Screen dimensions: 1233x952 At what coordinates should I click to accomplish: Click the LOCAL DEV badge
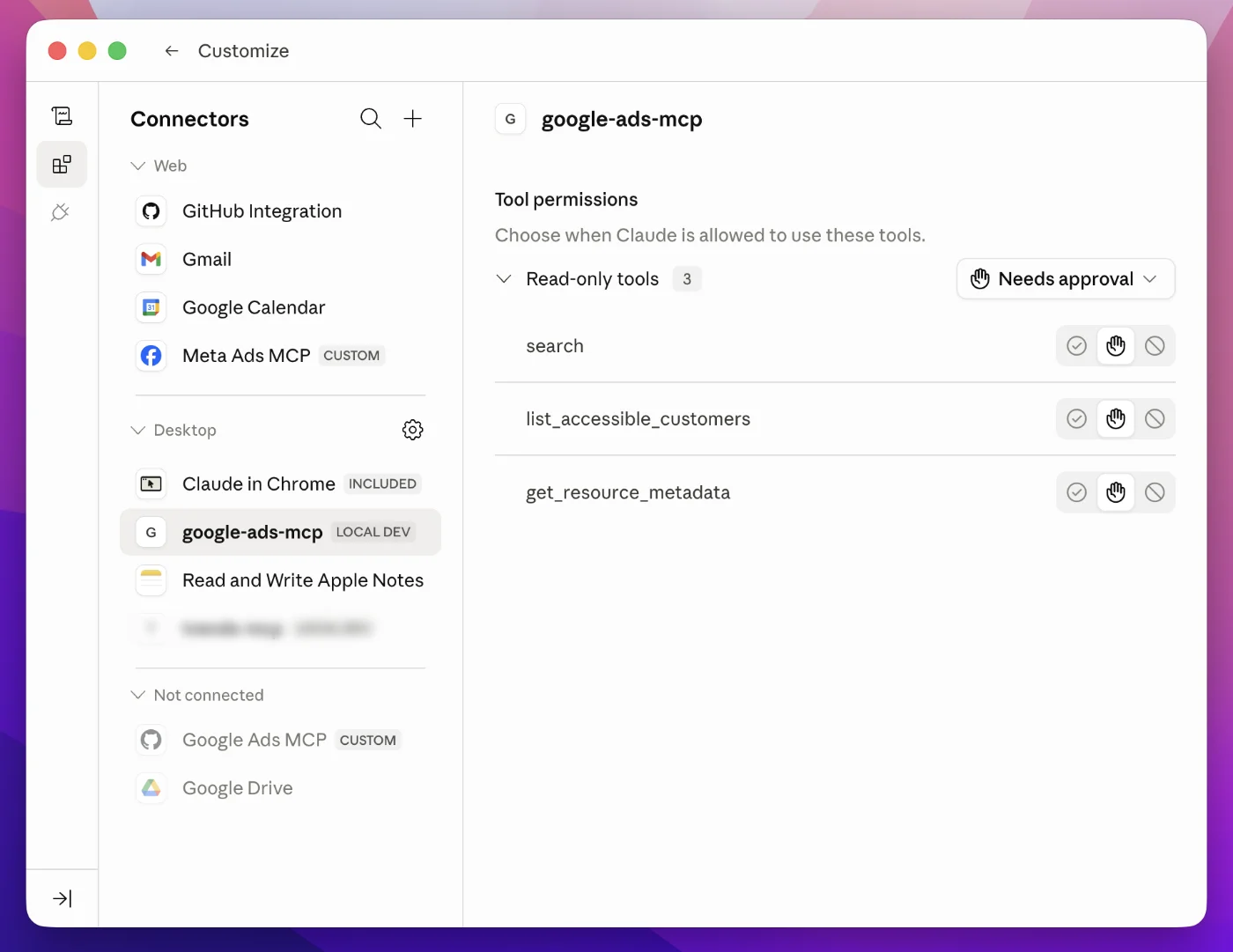(x=373, y=532)
